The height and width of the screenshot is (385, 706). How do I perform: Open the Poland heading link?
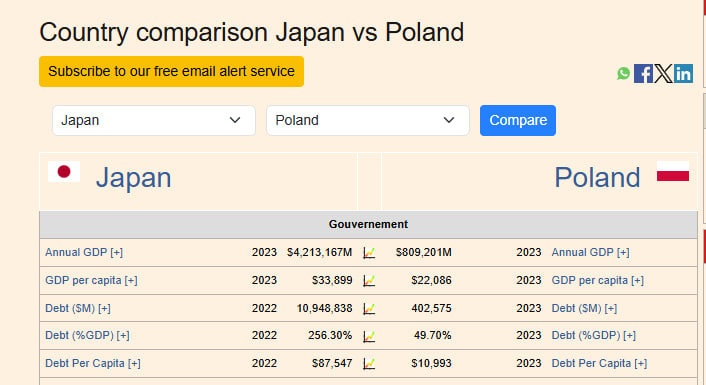pos(597,177)
